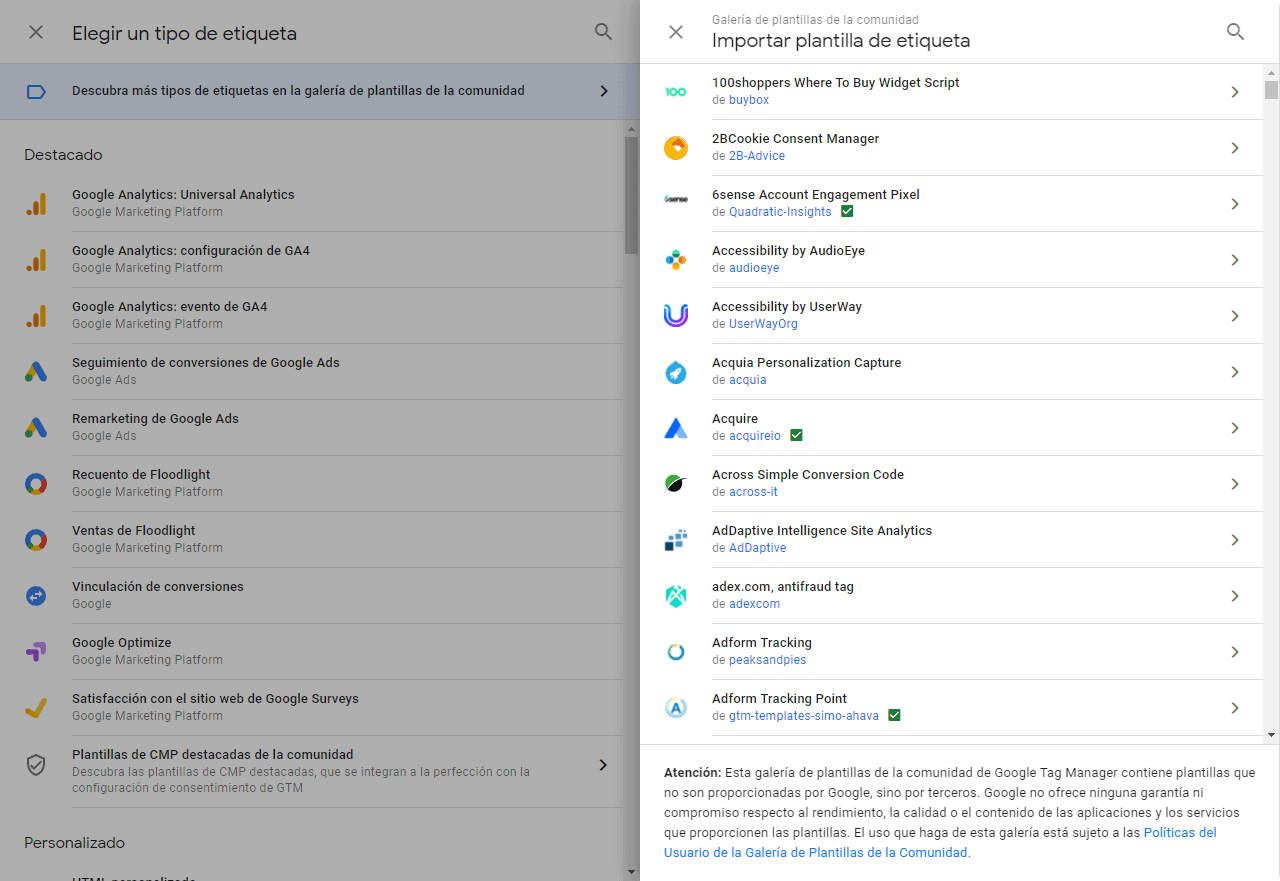The image size is (1280, 881).
Task: Click the verified badge next to gtm-templates-simo-ahava
Action: click(x=894, y=715)
